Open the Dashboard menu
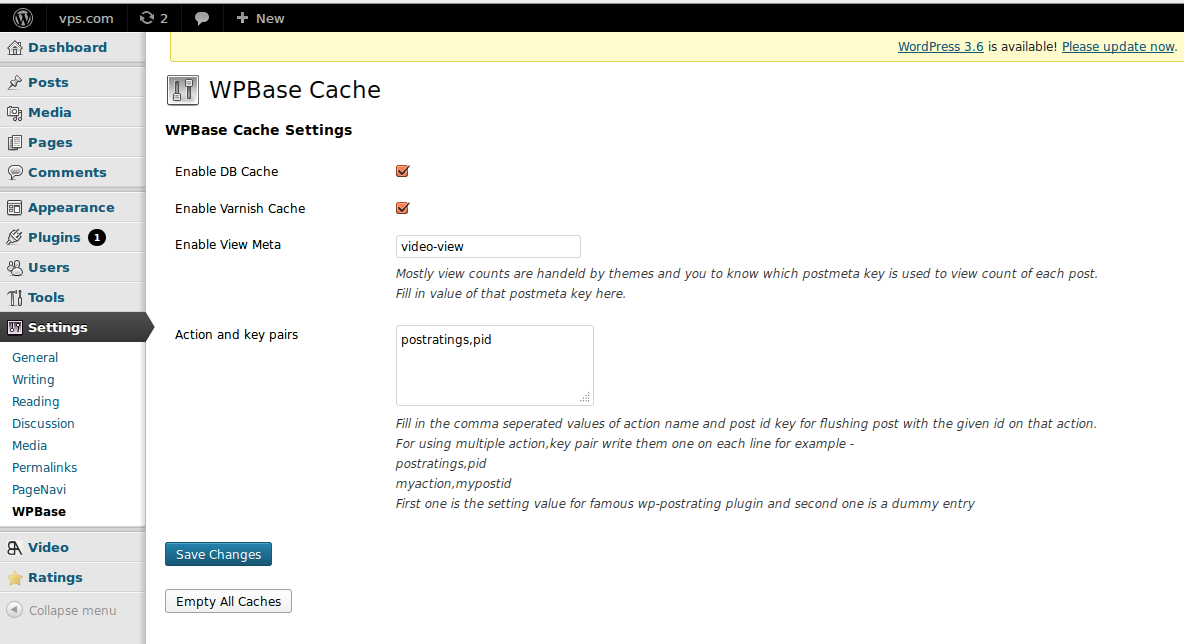 [x=67, y=48]
